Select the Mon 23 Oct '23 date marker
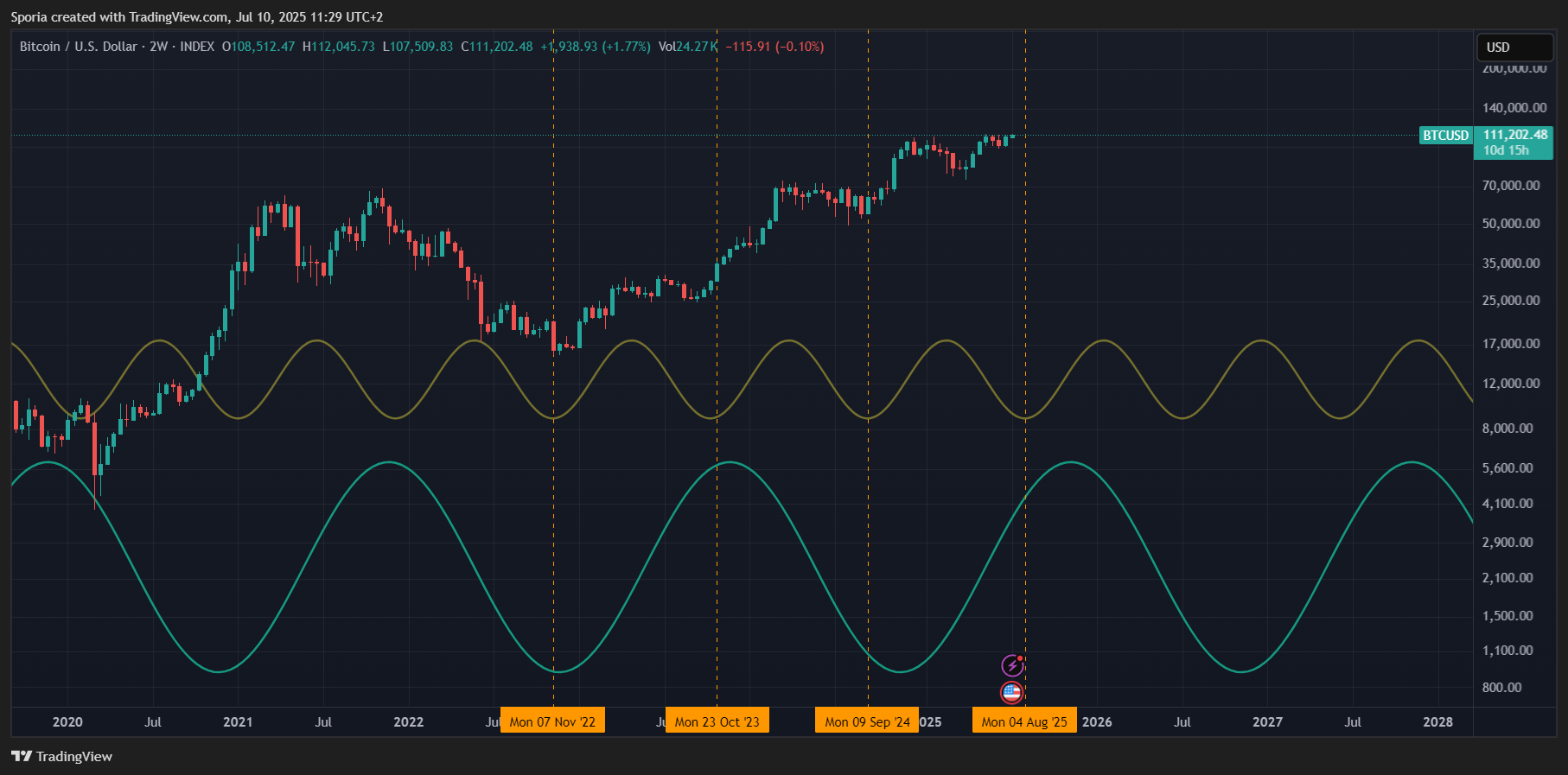This screenshot has width=1568, height=775. 717,721
